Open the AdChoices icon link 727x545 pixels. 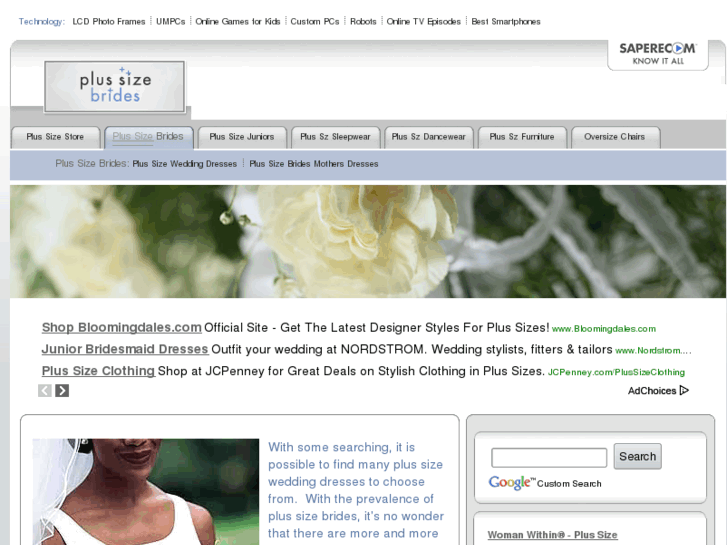coord(658,391)
